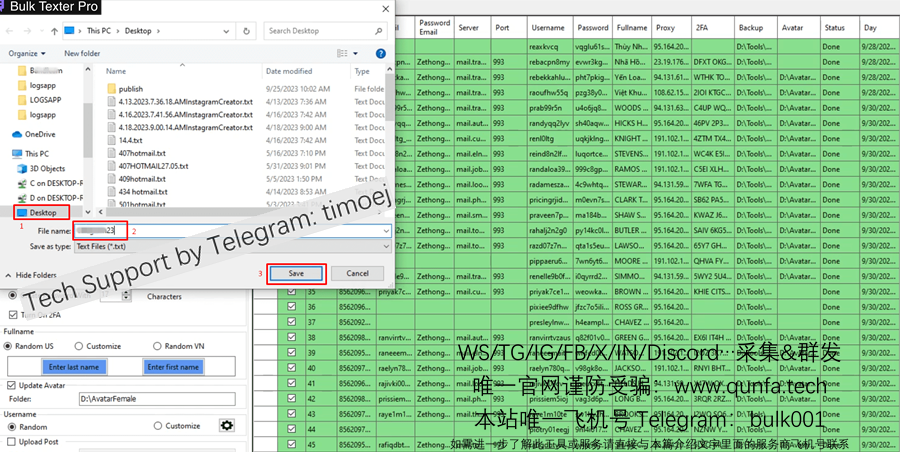Open the view options dropdown arrow
This screenshot has height=452, width=900.
point(355,53)
